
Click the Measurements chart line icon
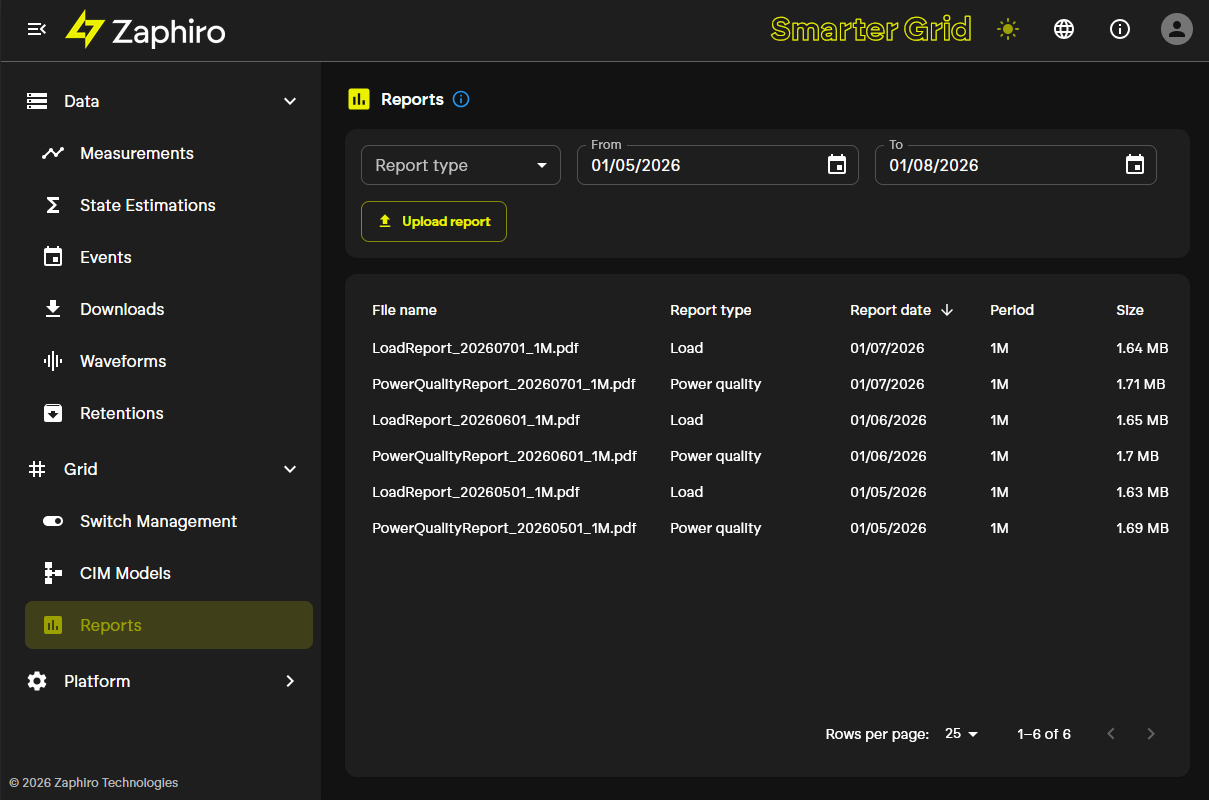[53, 153]
